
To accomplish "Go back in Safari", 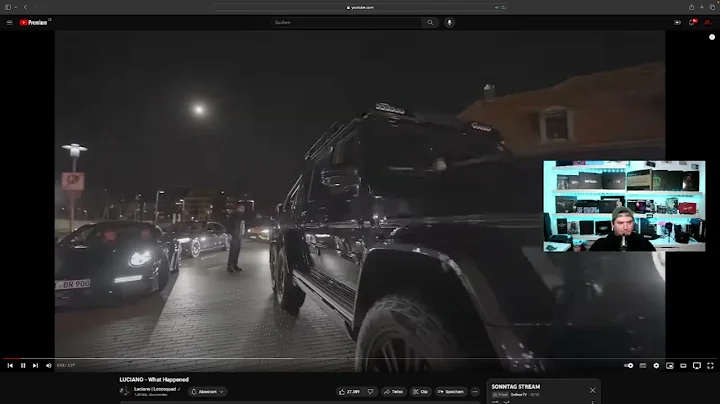I will tap(25, 7).
